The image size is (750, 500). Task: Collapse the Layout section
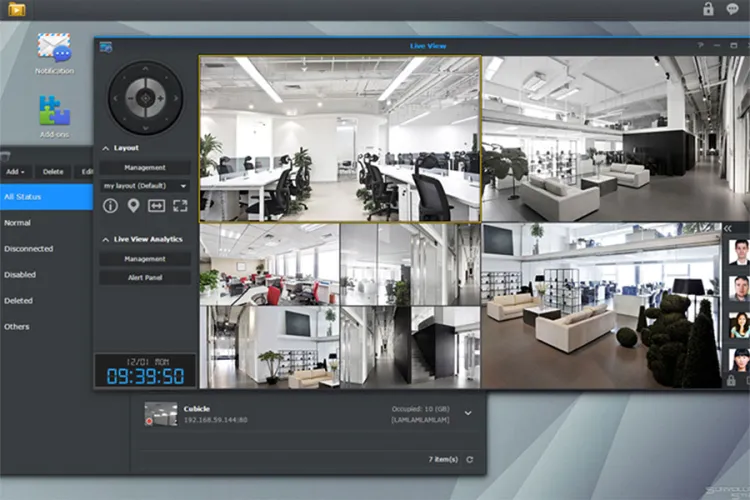[x=105, y=148]
